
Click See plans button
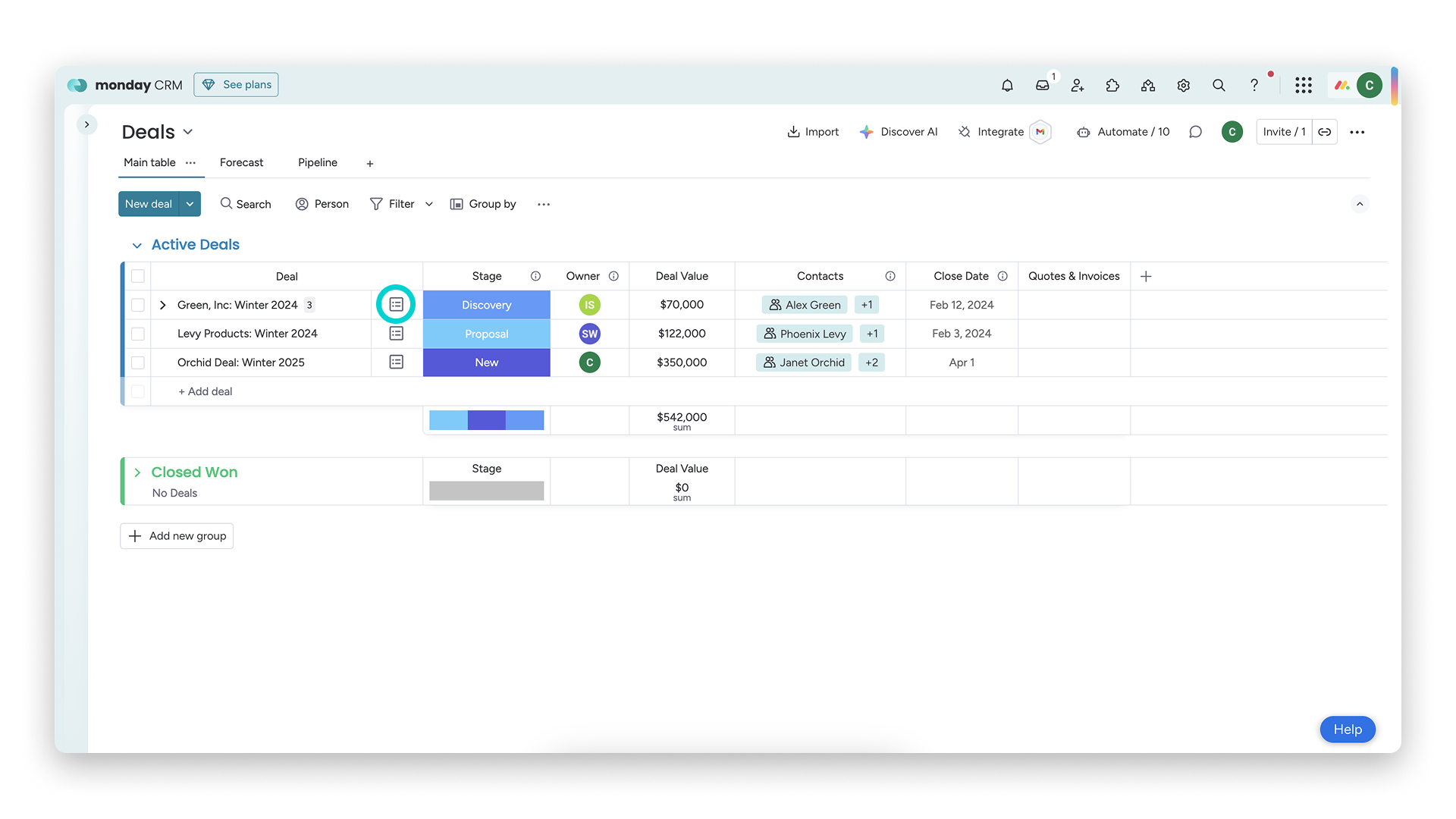(236, 85)
